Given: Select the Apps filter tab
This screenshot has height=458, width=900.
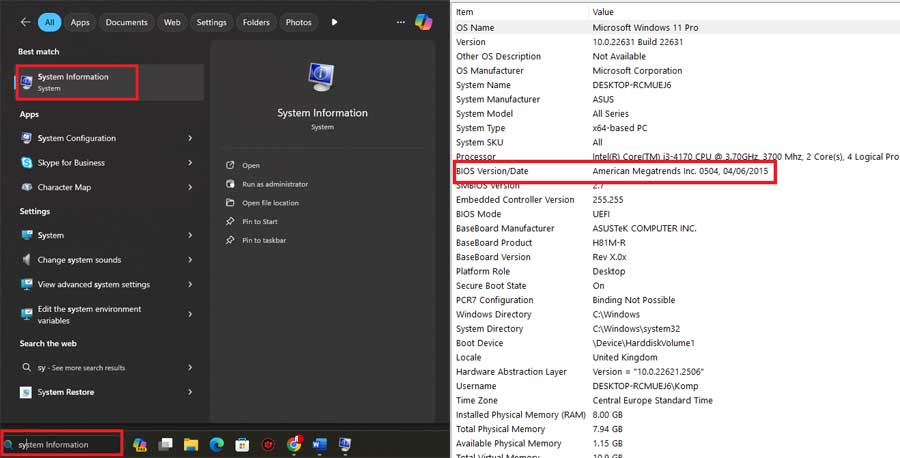Looking at the screenshot, I should pos(80,22).
